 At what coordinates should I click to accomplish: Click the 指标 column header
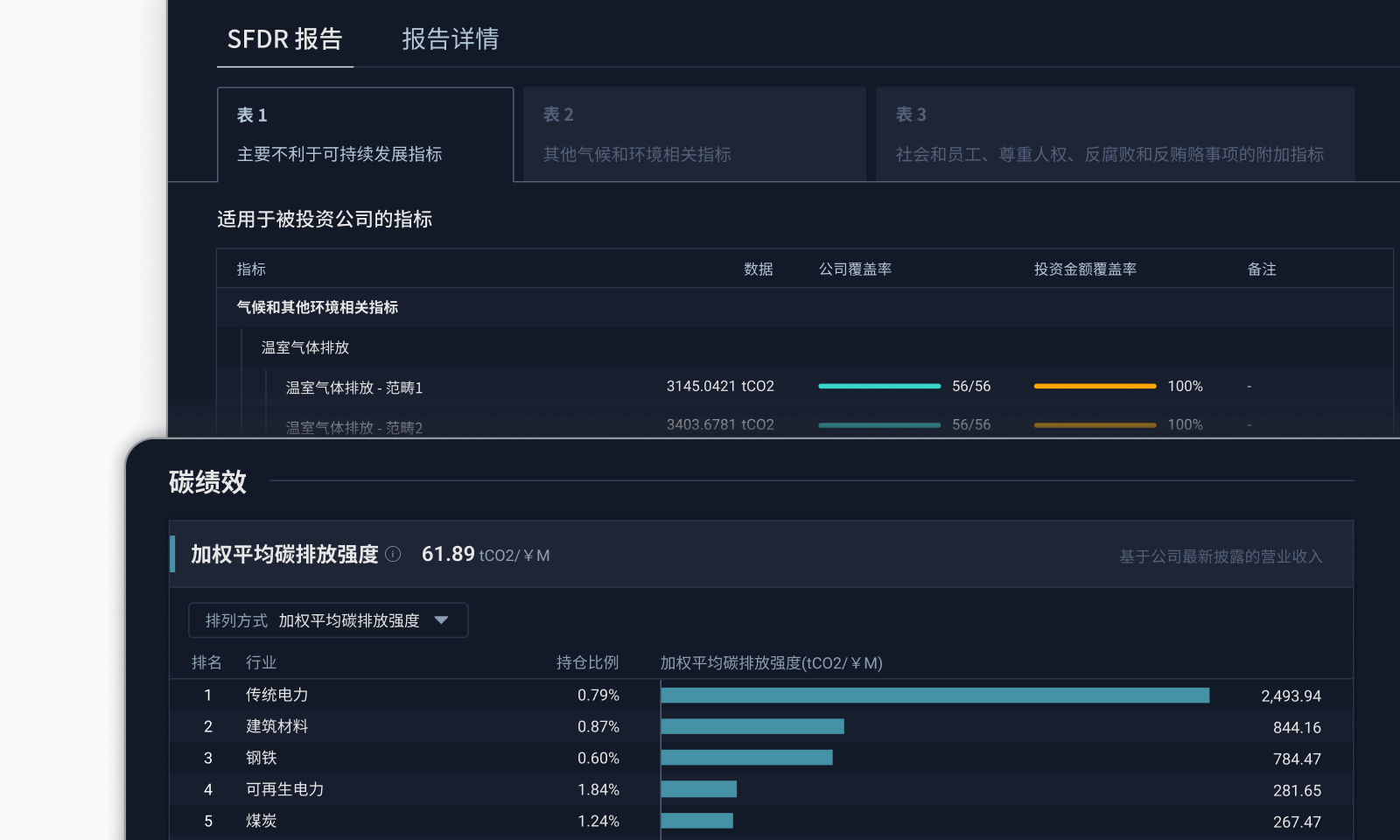click(251, 269)
